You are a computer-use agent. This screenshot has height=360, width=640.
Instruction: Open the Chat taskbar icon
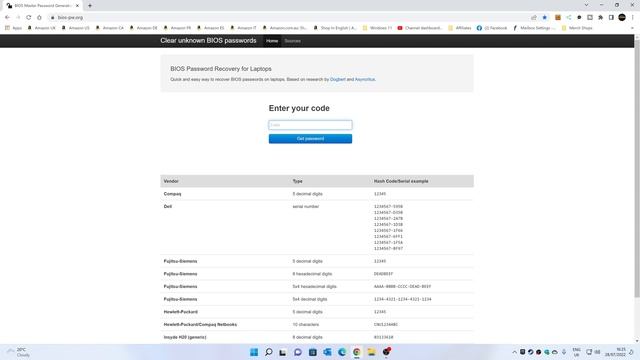point(298,352)
